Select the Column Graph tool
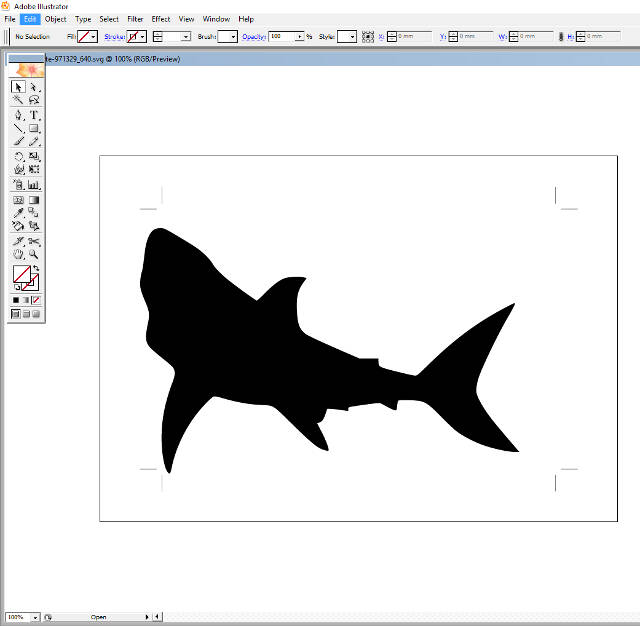This screenshot has width=640, height=626. click(x=34, y=184)
